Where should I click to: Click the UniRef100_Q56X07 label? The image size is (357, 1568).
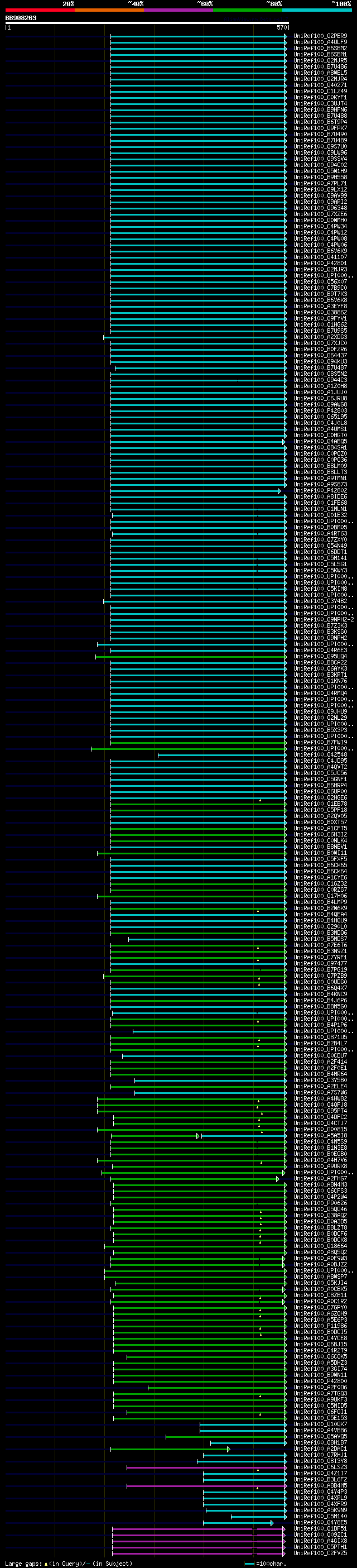[321, 282]
